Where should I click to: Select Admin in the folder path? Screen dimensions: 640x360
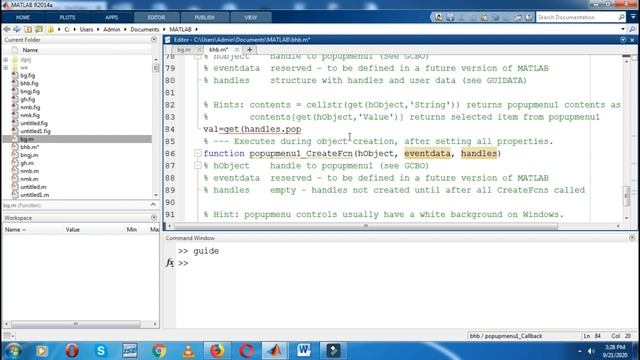111,29
